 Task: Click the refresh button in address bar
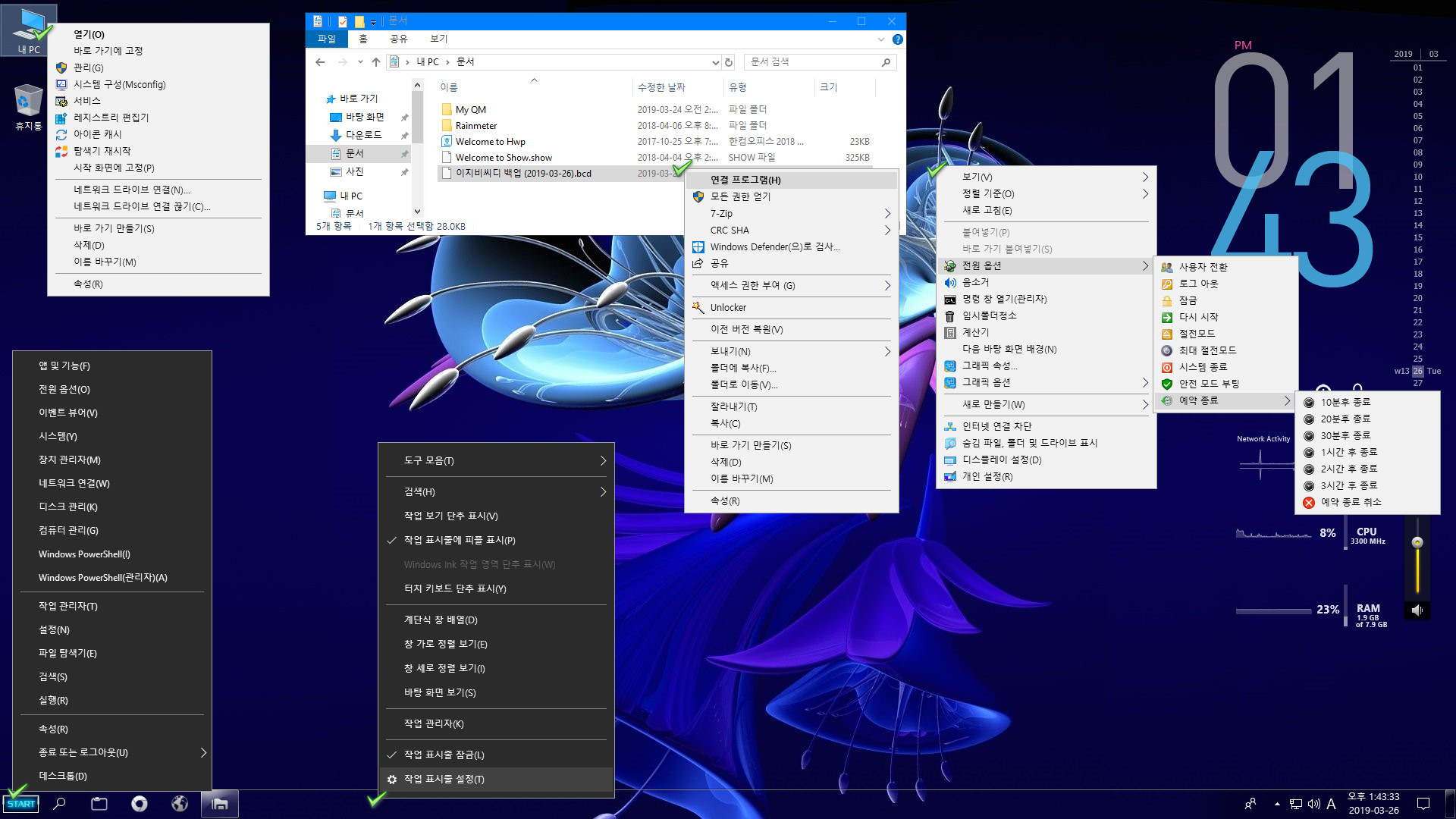coord(729,62)
